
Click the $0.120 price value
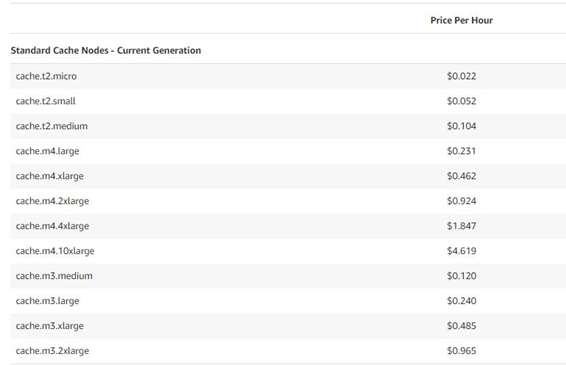[461, 276]
